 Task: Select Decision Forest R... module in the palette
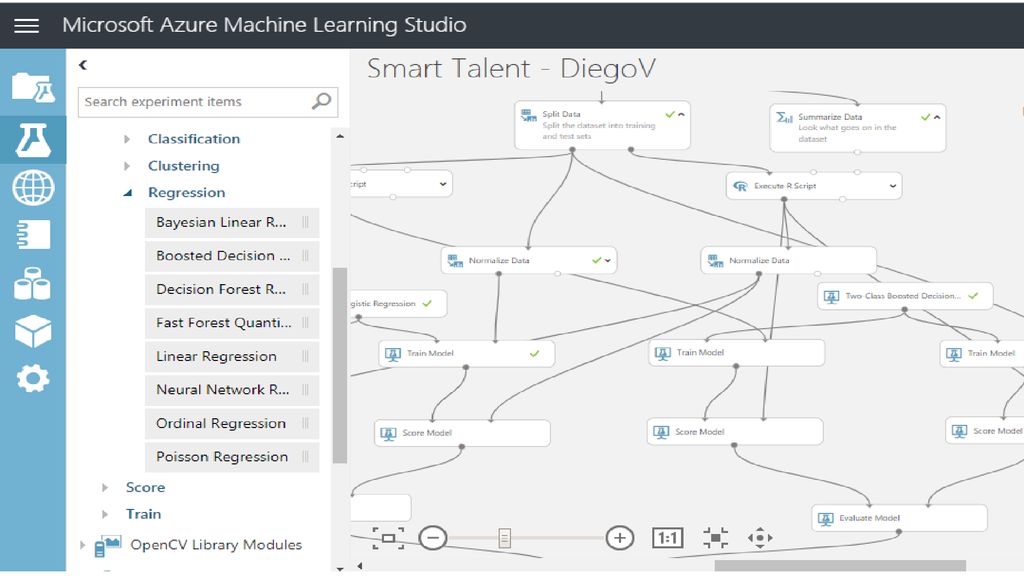tap(232, 289)
